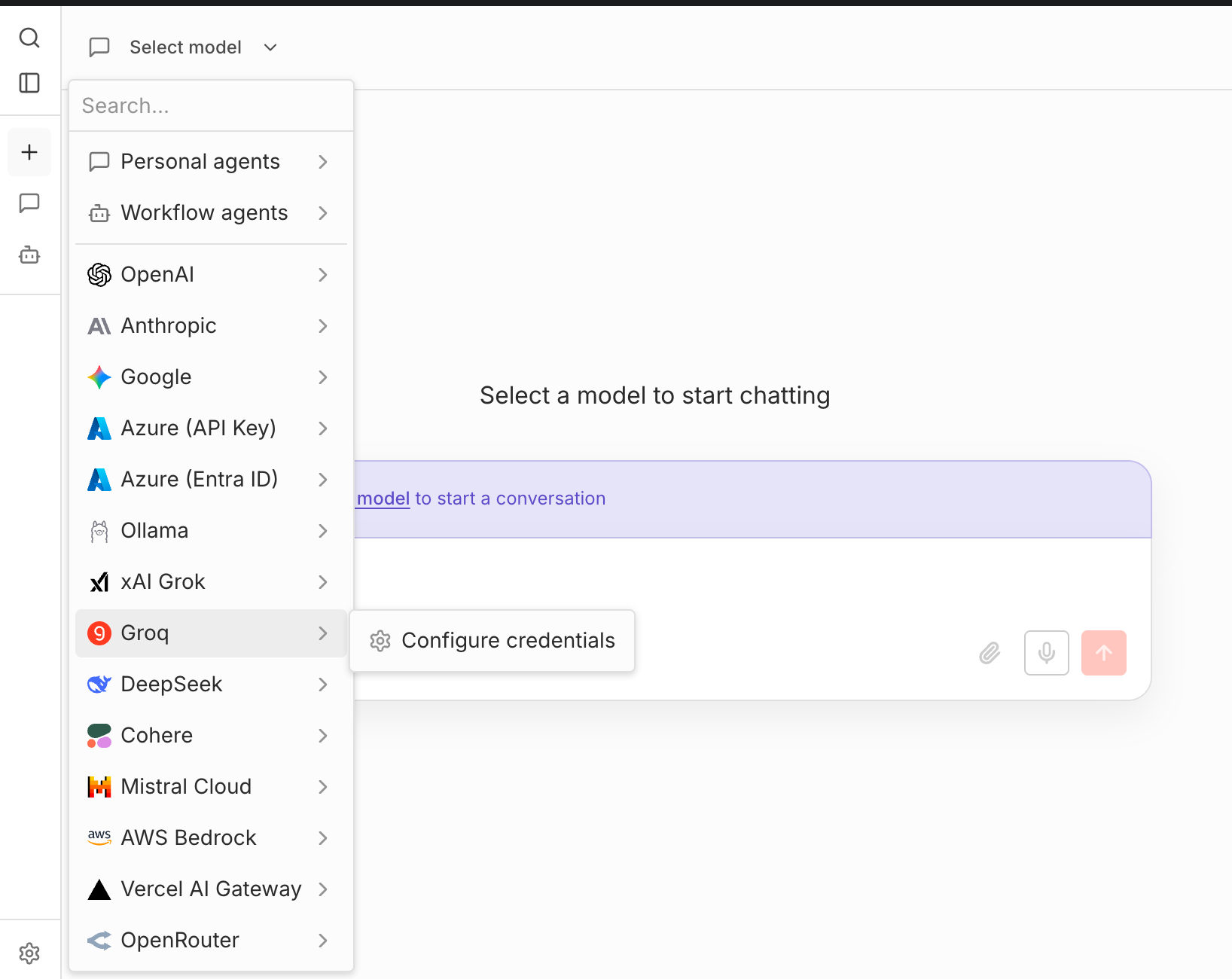Click the AWS Bedrock logo icon
1232x979 pixels.
point(99,837)
